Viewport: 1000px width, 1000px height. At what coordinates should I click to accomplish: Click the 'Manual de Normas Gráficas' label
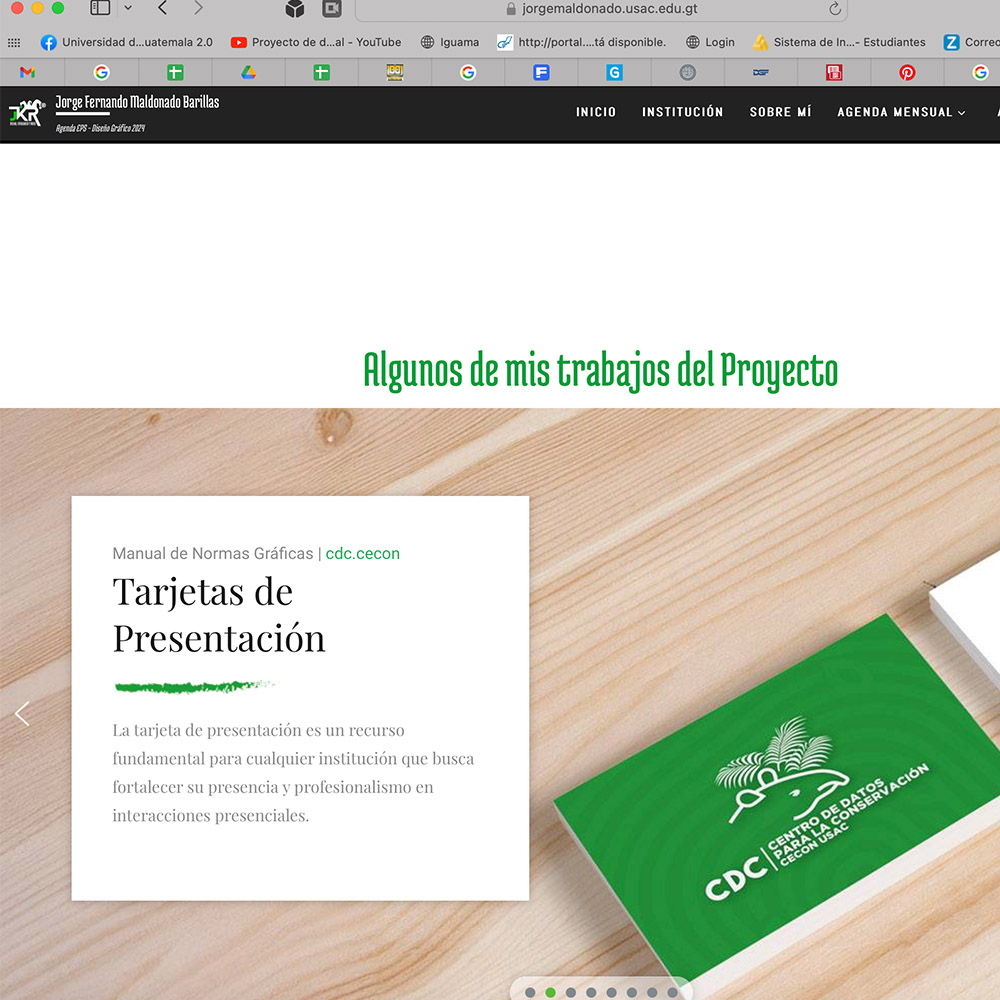point(213,554)
